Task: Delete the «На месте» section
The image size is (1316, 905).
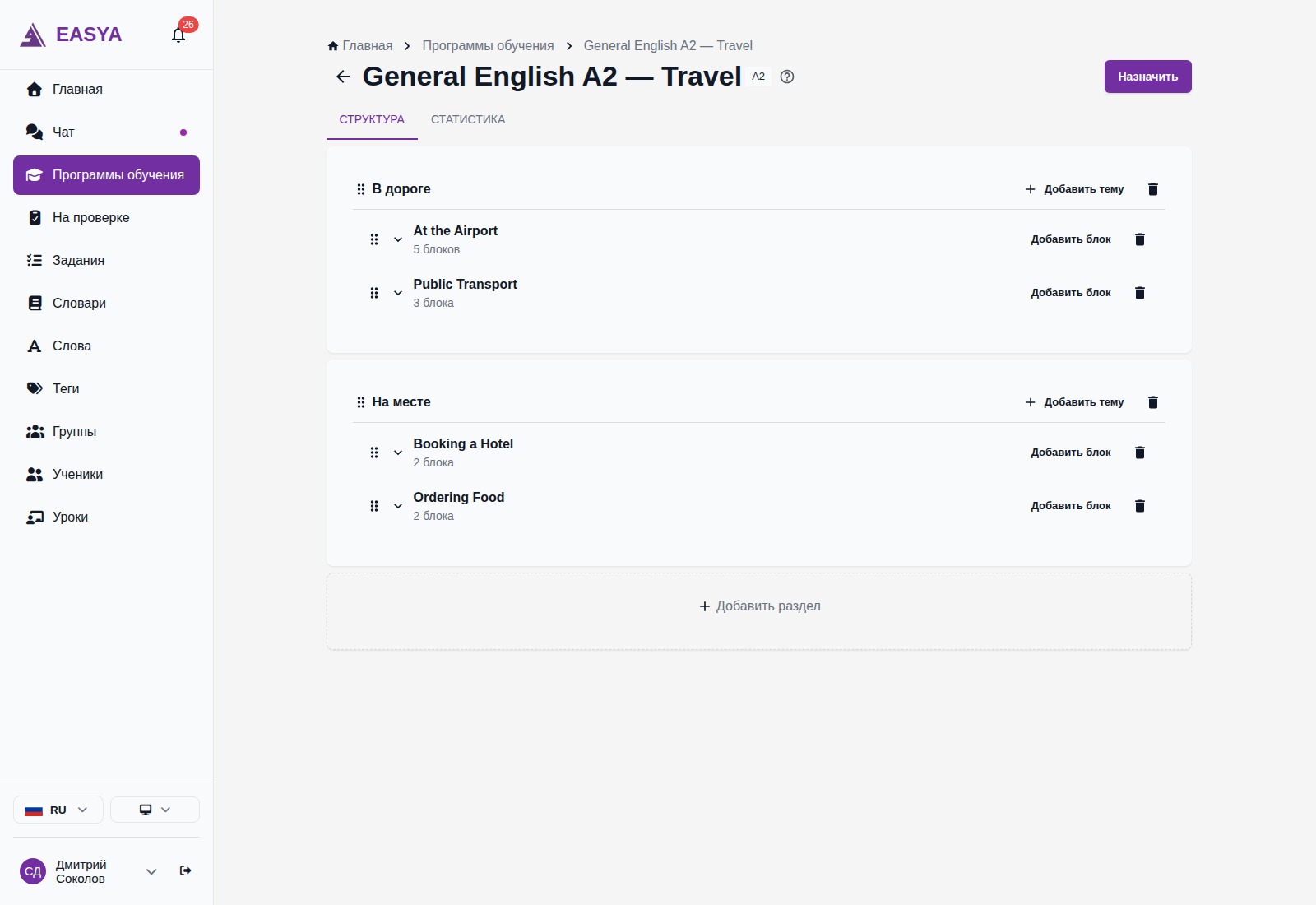Action: [1153, 402]
